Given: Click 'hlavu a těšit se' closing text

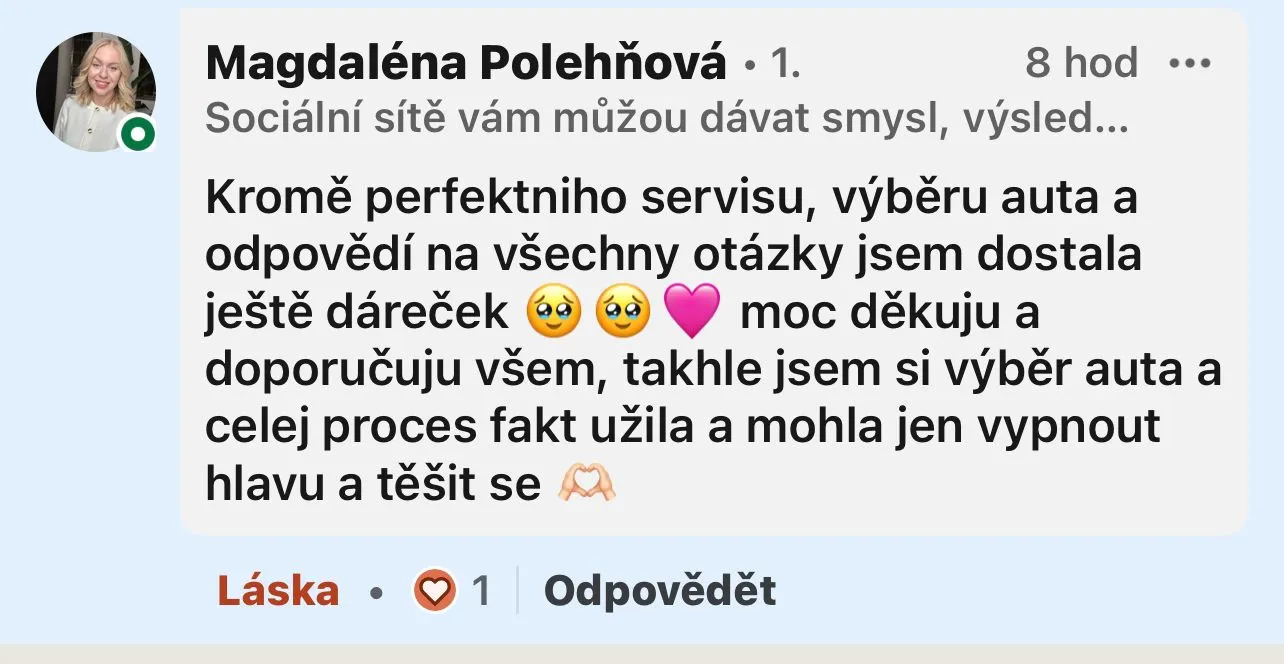Looking at the screenshot, I should pos(373,485).
